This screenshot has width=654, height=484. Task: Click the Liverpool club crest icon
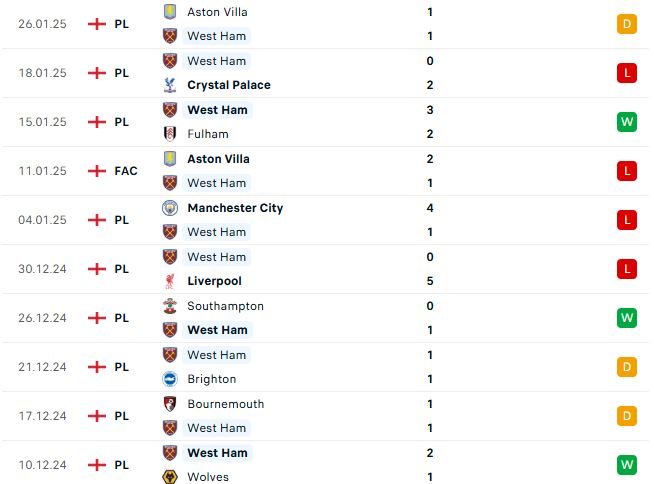coord(170,281)
